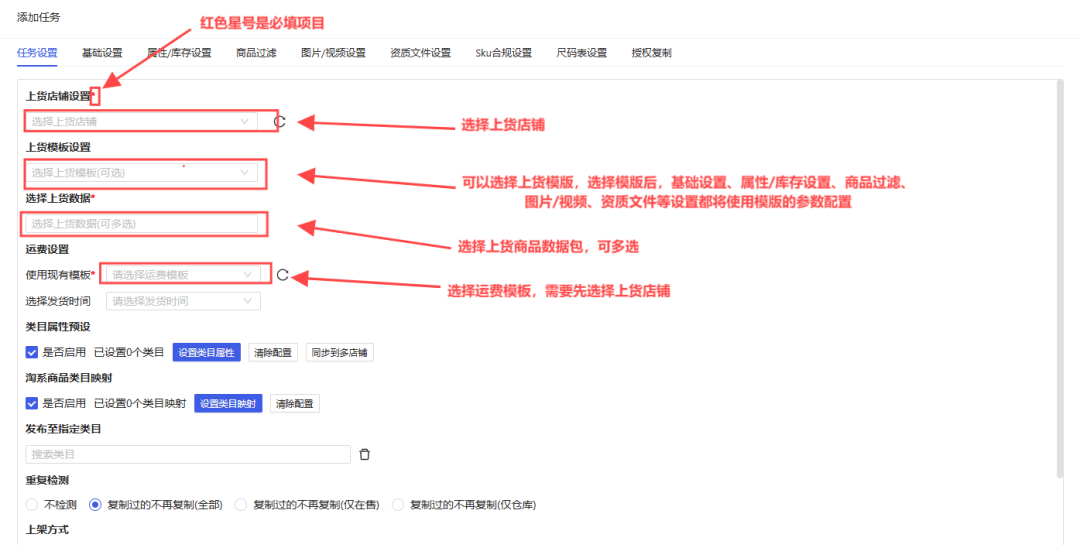Click the 搜索类目 input field
Image resolution: width=1080 pixels, height=545 pixels.
click(x=188, y=454)
